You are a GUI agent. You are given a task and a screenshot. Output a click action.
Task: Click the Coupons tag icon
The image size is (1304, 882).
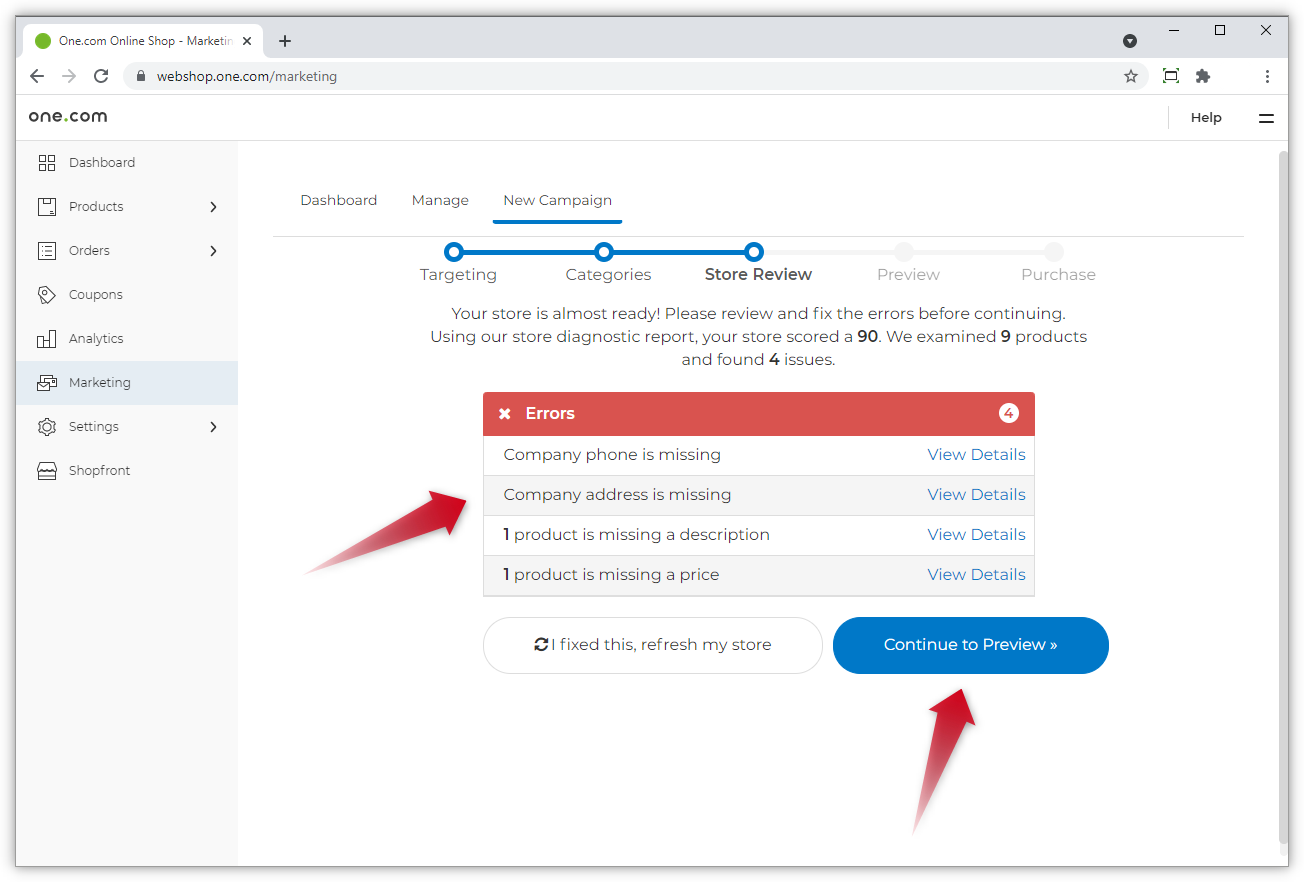pos(47,295)
